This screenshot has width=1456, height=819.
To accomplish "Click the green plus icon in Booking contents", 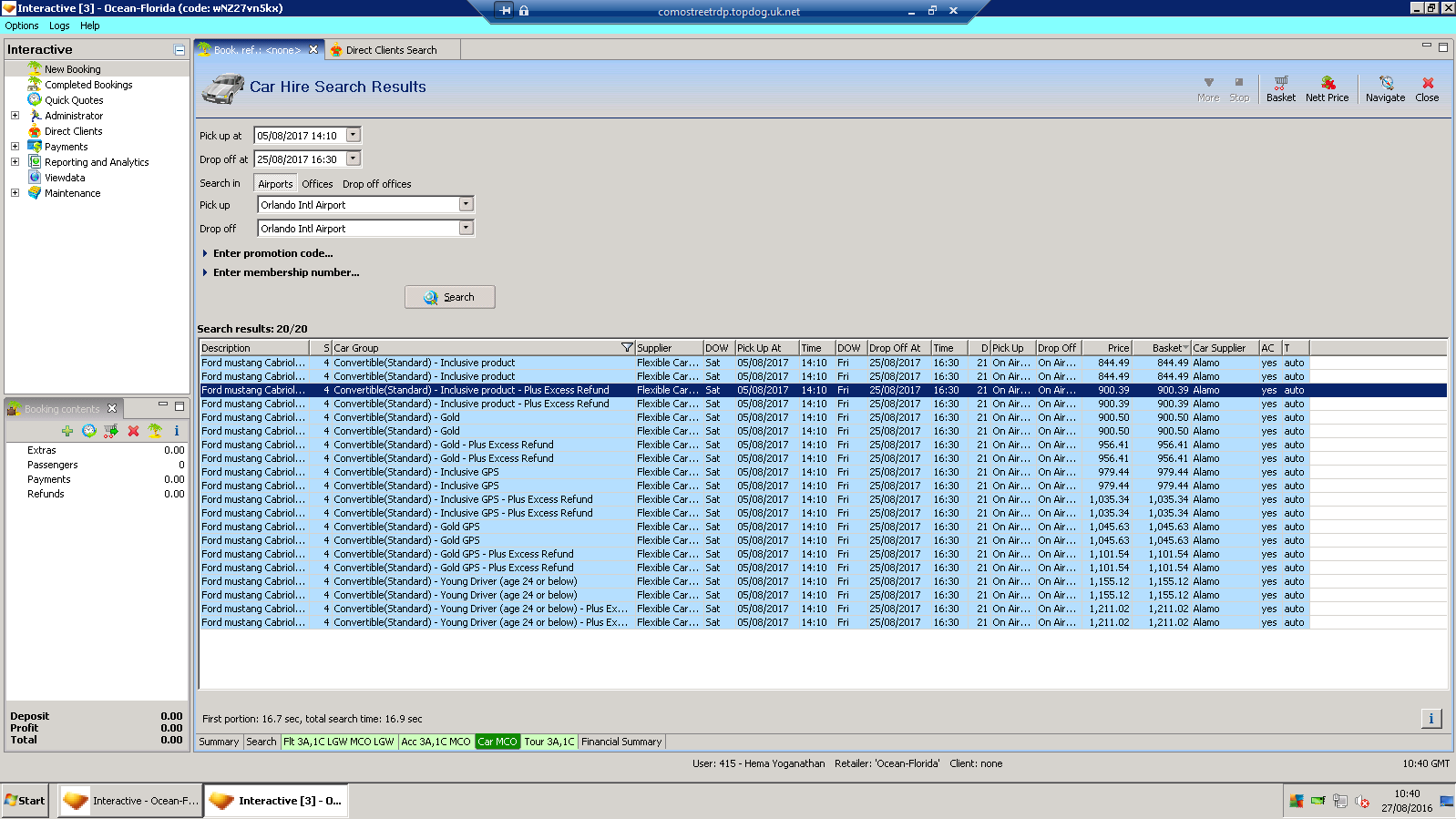I will [x=67, y=431].
